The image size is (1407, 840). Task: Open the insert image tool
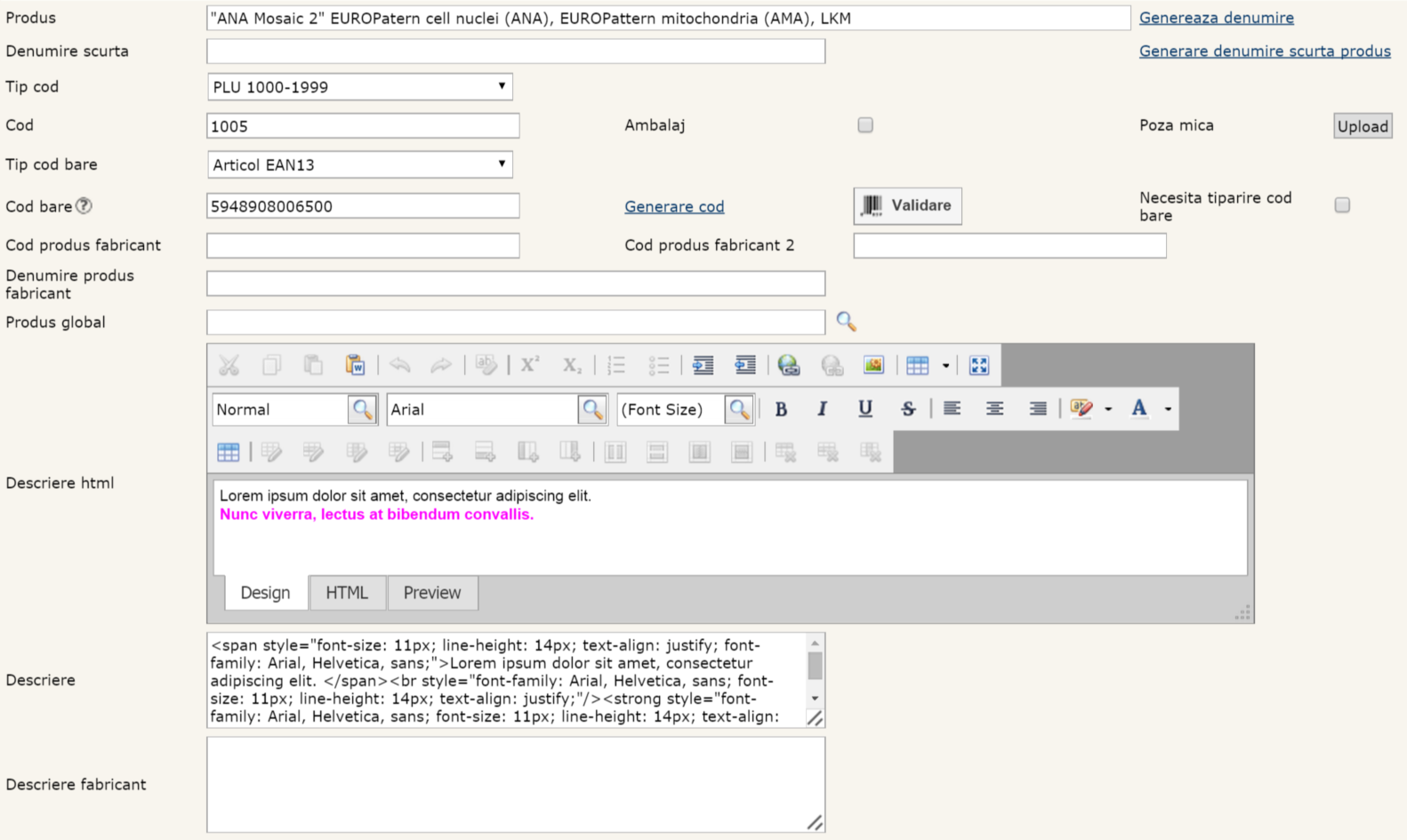point(873,365)
